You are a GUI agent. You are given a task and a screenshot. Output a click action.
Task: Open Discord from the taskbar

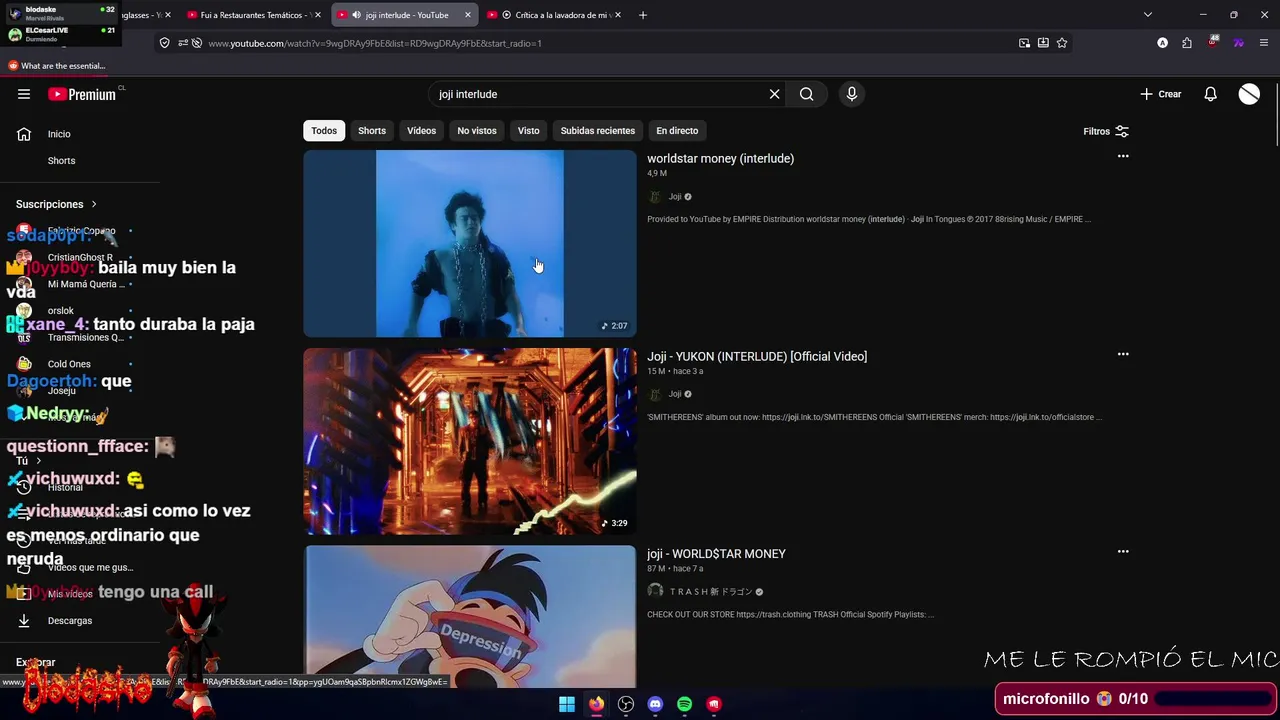click(655, 704)
